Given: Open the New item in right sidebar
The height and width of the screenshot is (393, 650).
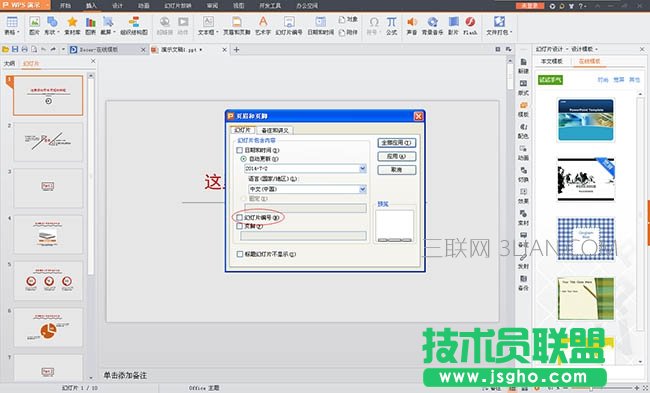Looking at the screenshot, I should (524, 66).
